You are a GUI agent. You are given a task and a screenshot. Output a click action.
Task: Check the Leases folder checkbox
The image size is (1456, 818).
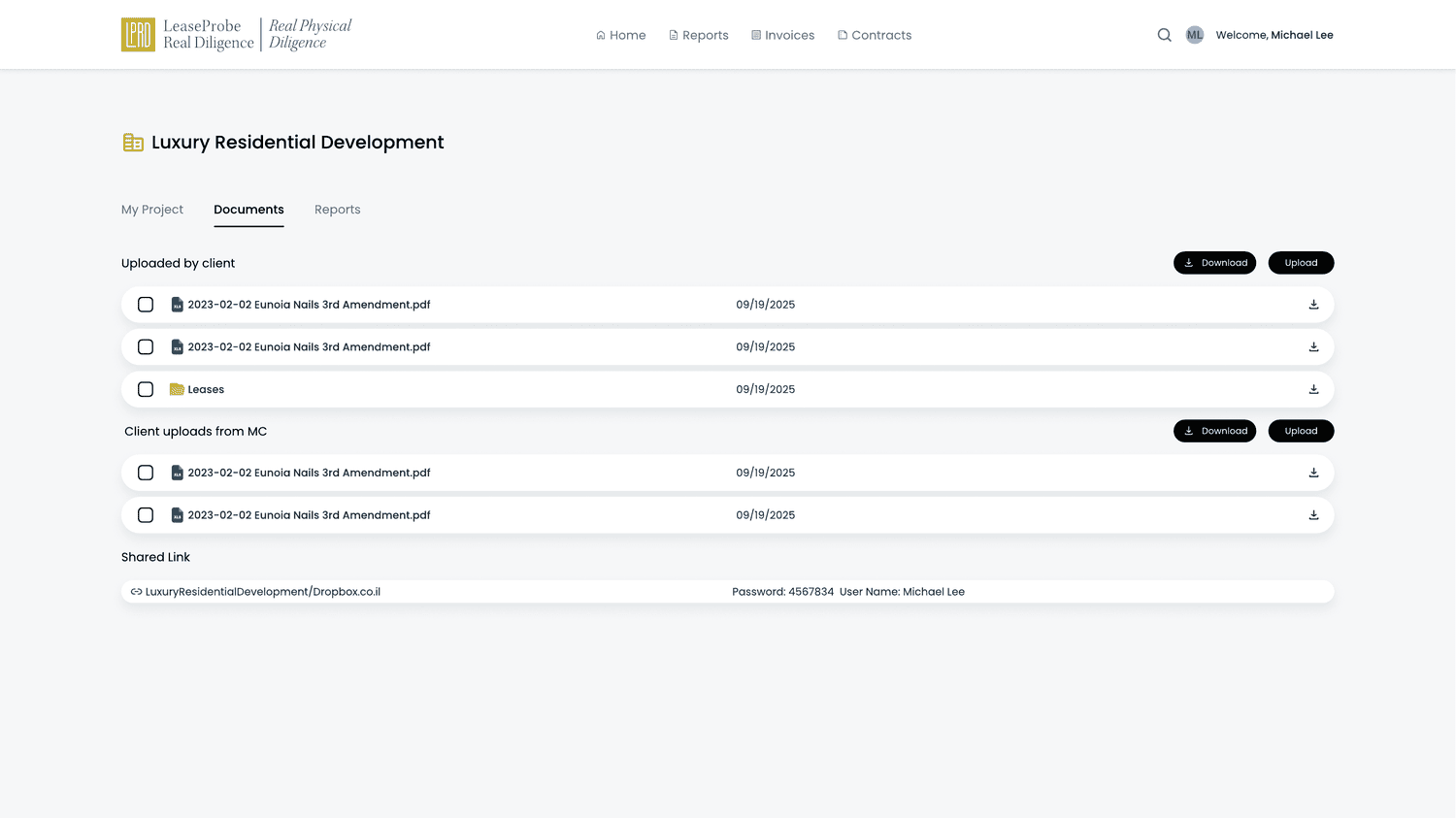pyautogui.click(x=146, y=389)
